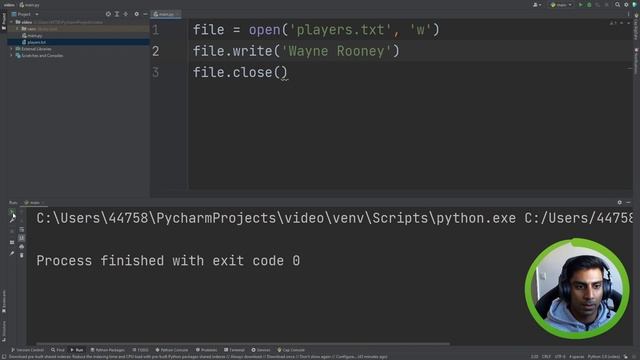Open Version Control tool window
640x360 pixels.
click(x=27, y=350)
